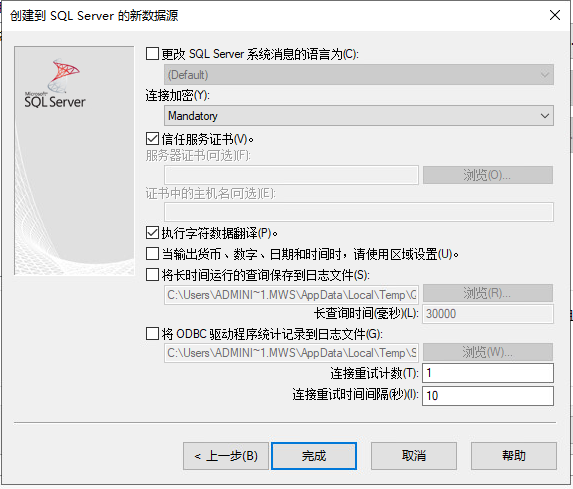The height and width of the screenshot is (489, 573).
Task: Toggle 执行字符数据翻译 checkbox
Action: pyautogui.click(x=152, y=233)
